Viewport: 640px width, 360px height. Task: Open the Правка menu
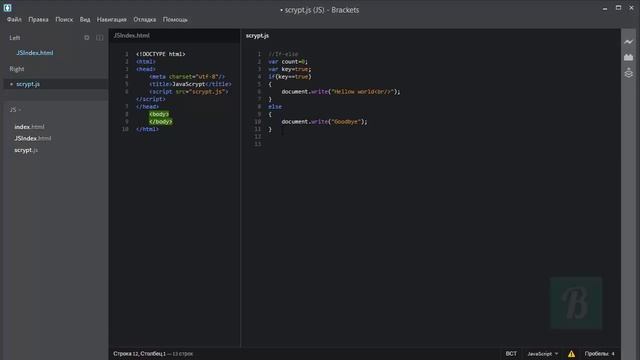tap(38, 19)
